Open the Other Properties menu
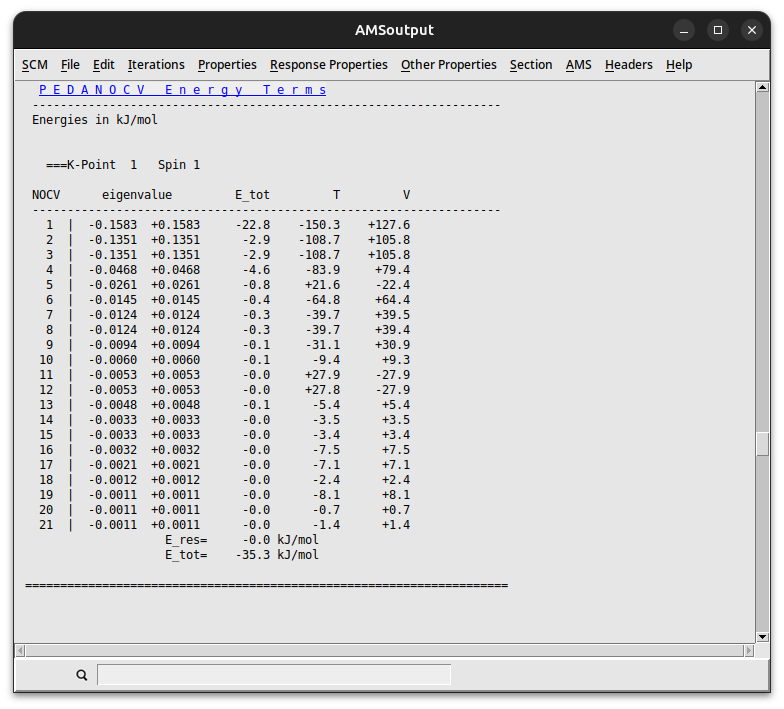This screenshot has height=709, width=784. (x=448, y=65)
